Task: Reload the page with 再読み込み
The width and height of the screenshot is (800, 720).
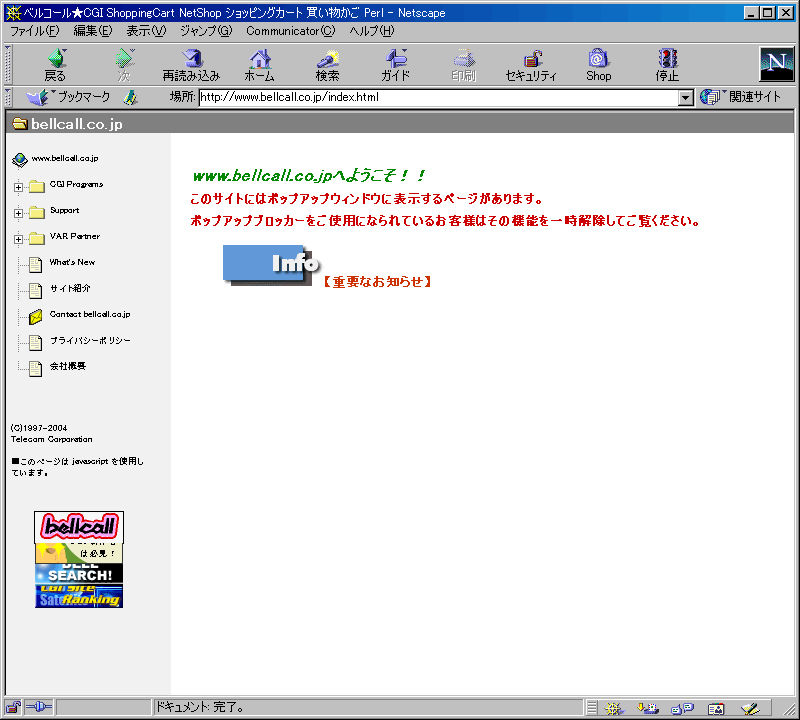Action: (x=191, y=65)
